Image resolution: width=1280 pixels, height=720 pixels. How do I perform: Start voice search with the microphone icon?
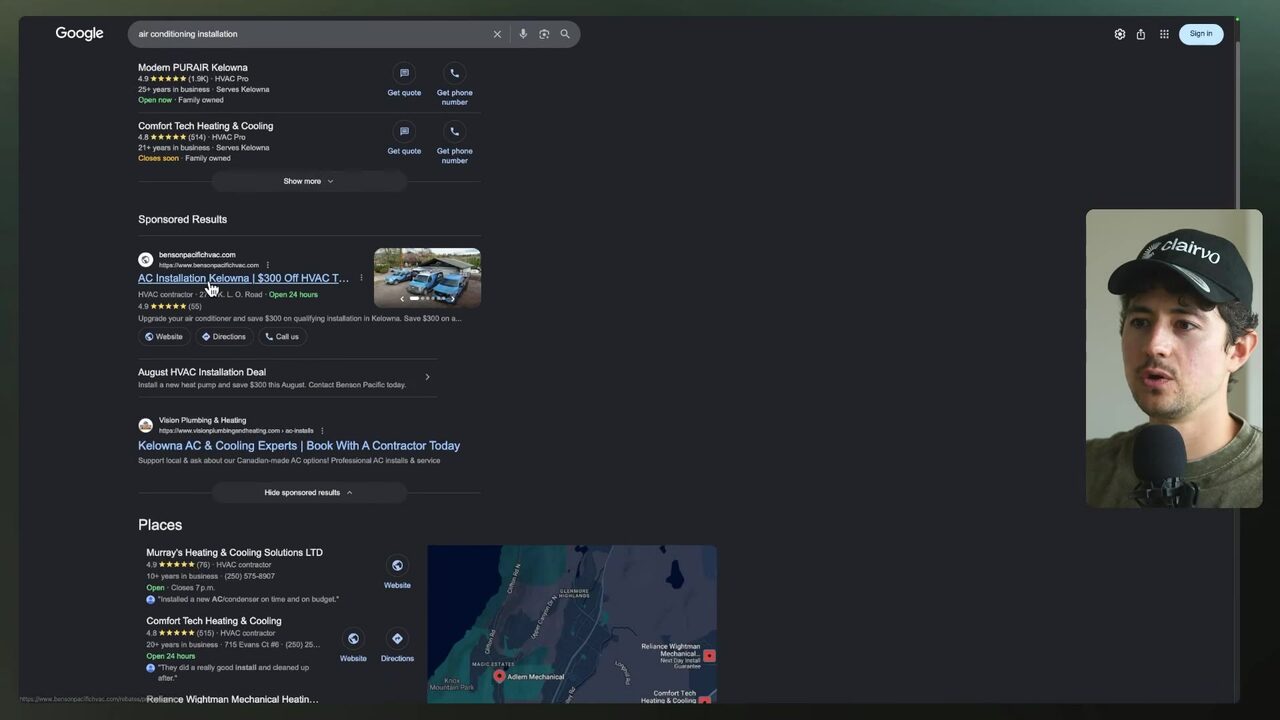(x=523, y=34)
